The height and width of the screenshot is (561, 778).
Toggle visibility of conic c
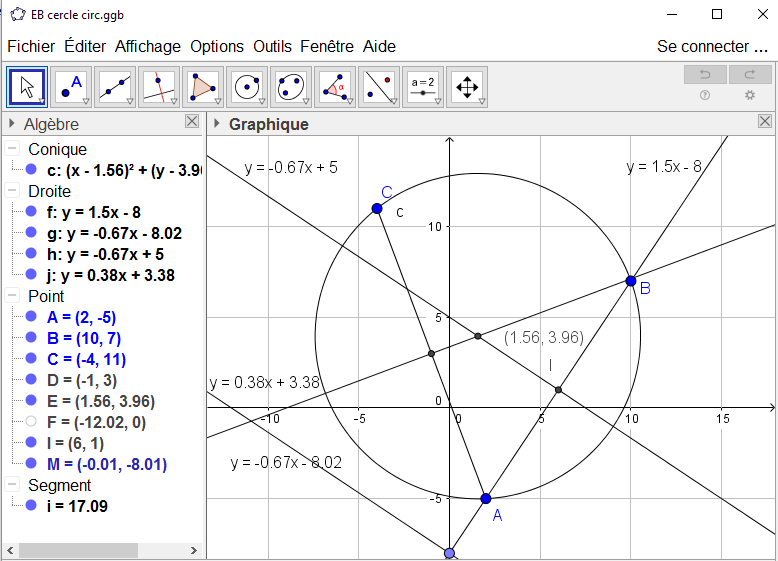(31, 170)
